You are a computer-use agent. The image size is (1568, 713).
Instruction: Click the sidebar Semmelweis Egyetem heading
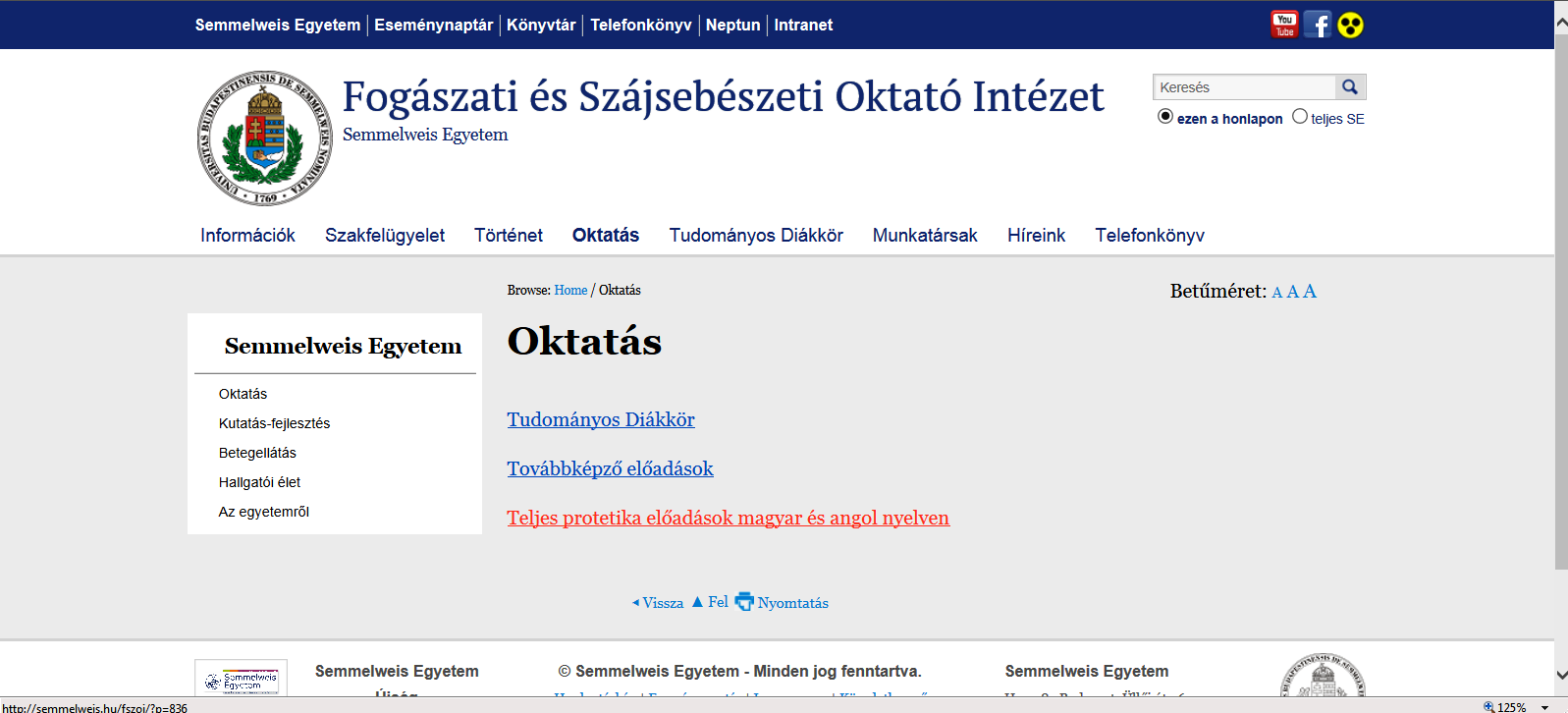pos(343,346)
